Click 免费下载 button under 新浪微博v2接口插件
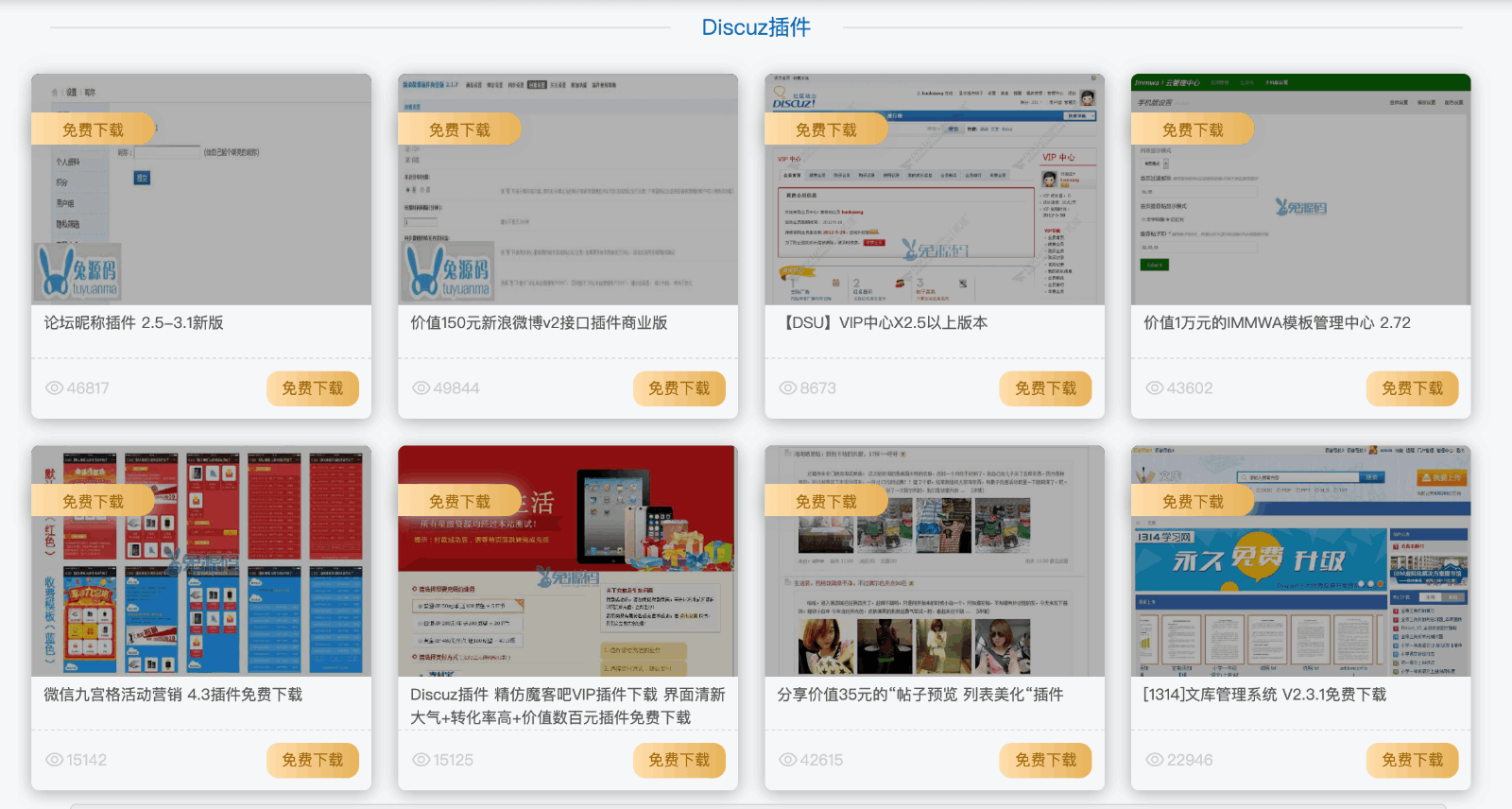Screen dimensions: 1512x809 (x=679, y=388)
